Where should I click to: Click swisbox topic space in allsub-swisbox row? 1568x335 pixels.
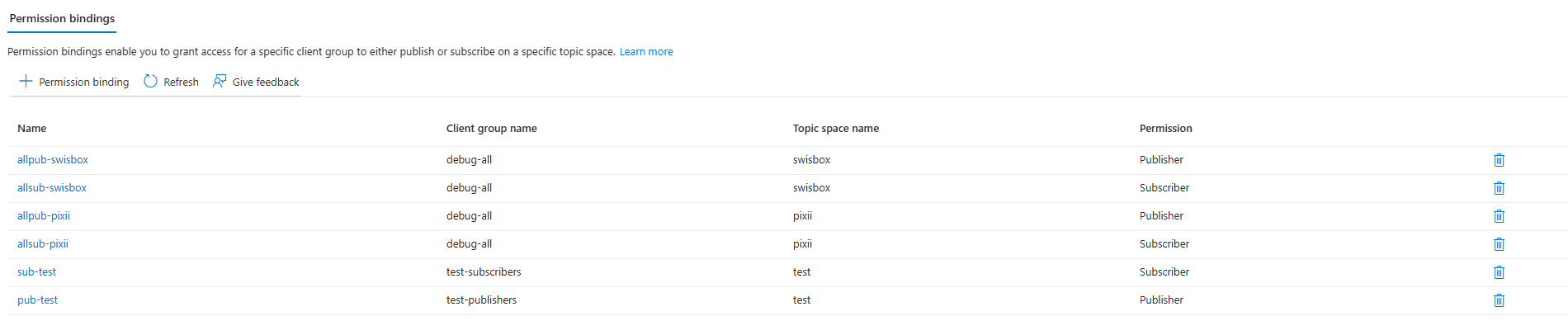(x=812, y=187)
